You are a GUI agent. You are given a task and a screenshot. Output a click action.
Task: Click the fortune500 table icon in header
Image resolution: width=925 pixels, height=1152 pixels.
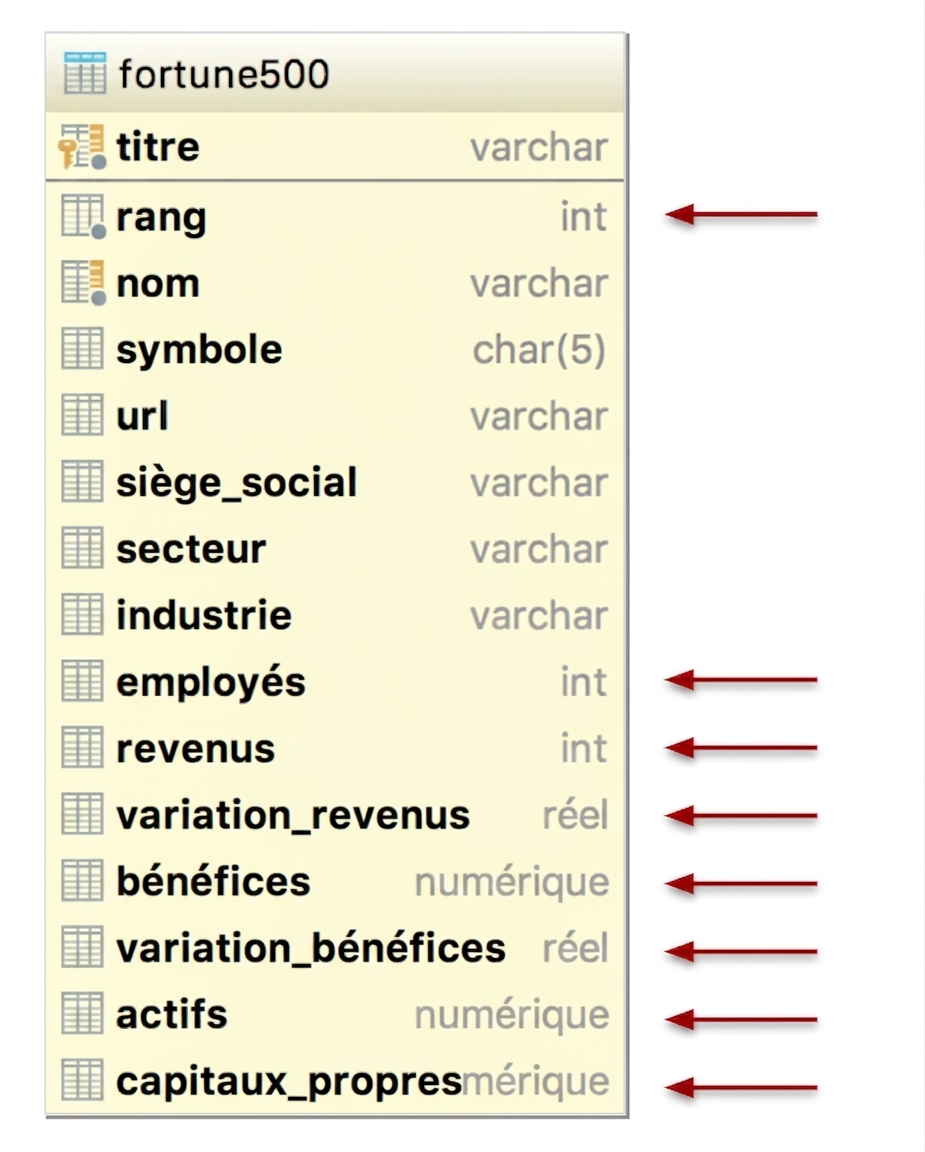(84, 73)
